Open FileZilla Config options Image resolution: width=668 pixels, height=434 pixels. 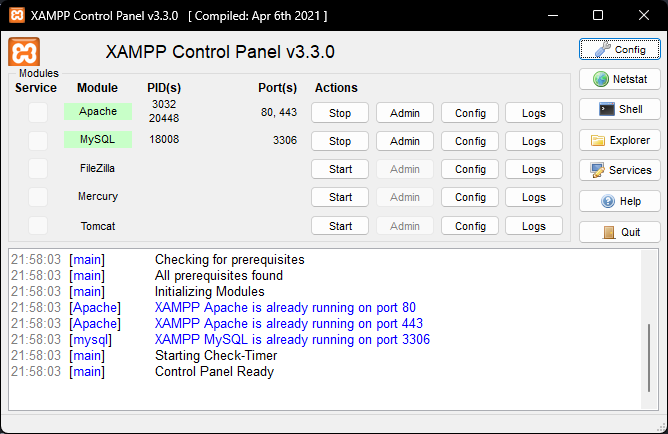click(470, 169)
